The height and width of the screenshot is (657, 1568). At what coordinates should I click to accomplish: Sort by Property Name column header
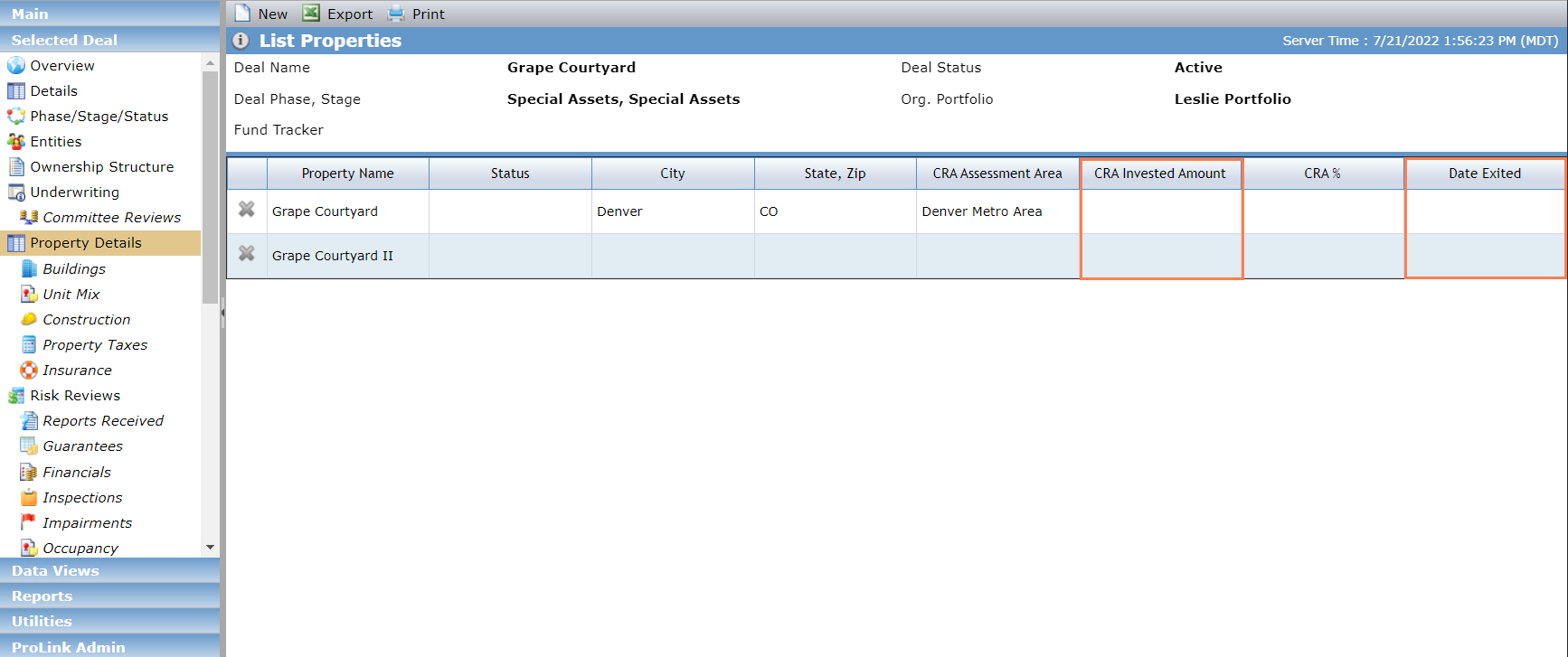(348, 174)
